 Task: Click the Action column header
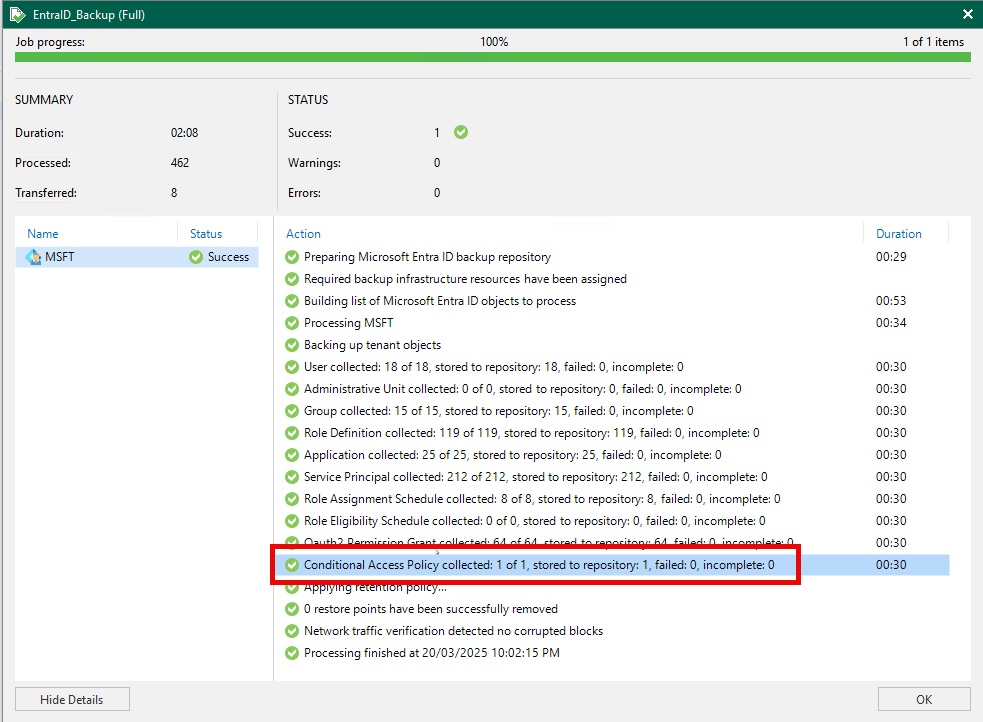click(303, 234)
